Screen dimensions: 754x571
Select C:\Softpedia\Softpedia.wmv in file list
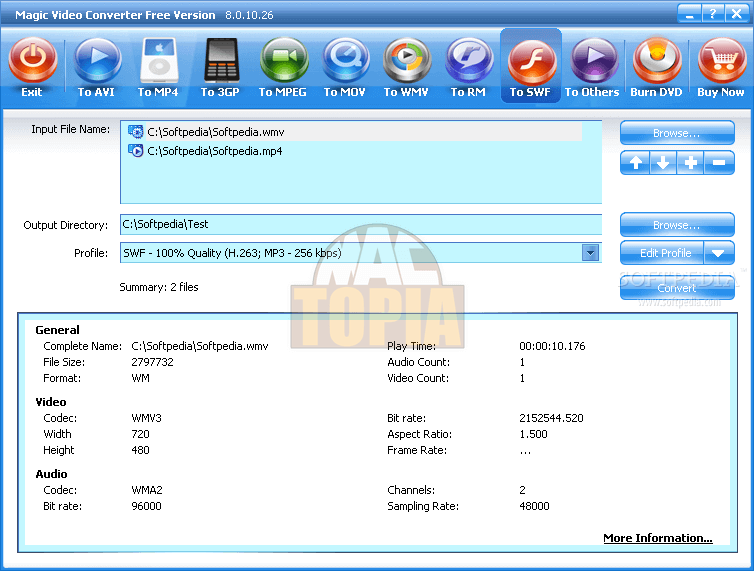tap(215, 132)
